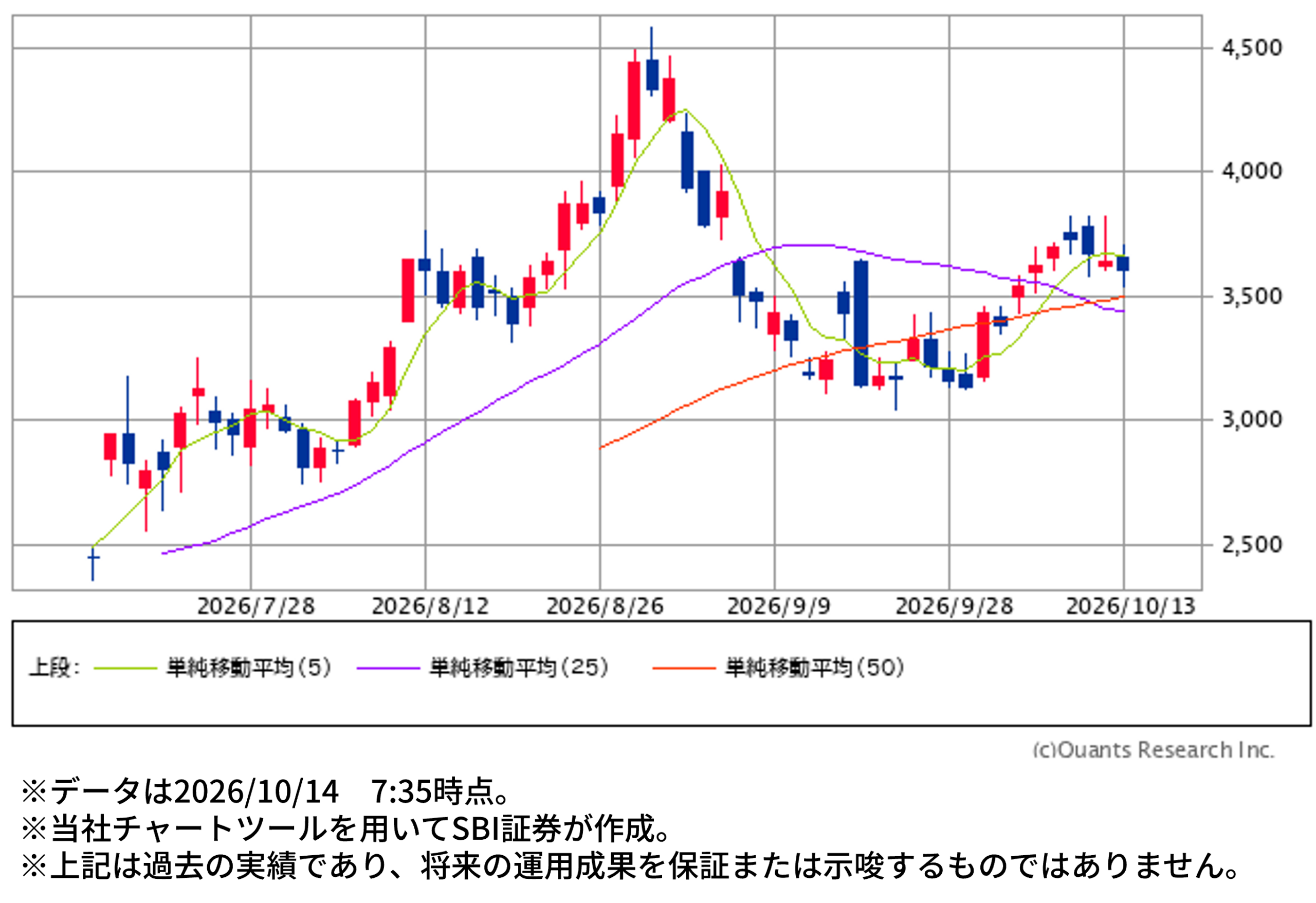Click the 3,000 price axis label
Viewport: 1316px width, 903px height.
[x=1251, y=419]
